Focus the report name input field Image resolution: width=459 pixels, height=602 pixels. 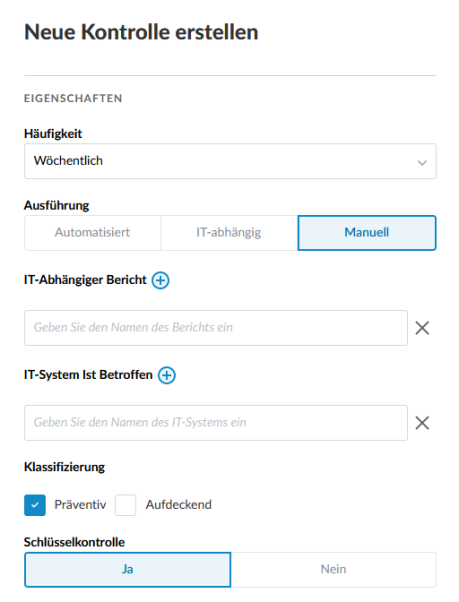click(x=216, y=328)
